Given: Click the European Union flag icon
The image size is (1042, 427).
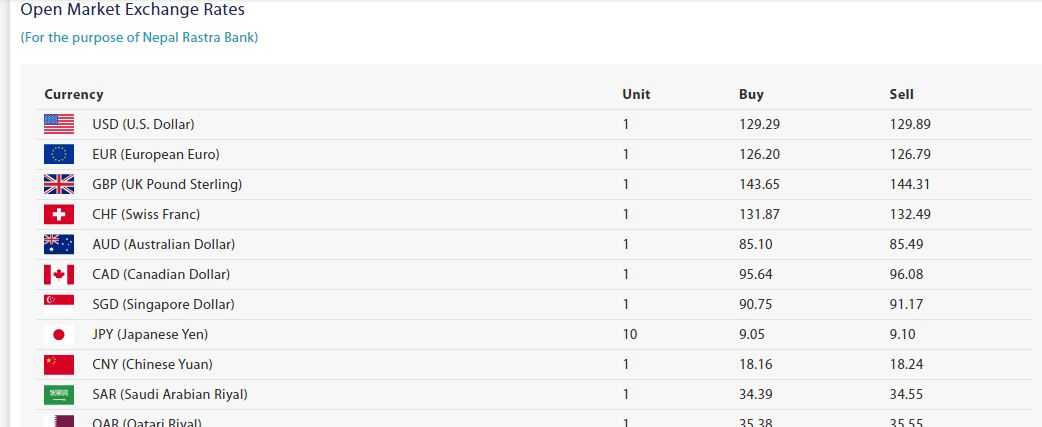Looking at the screenshot, I should (x=59, y=154).
